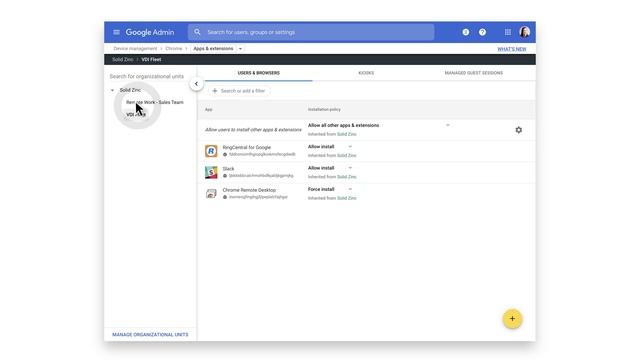Click RingCentral for Google app name

[247, 147]
